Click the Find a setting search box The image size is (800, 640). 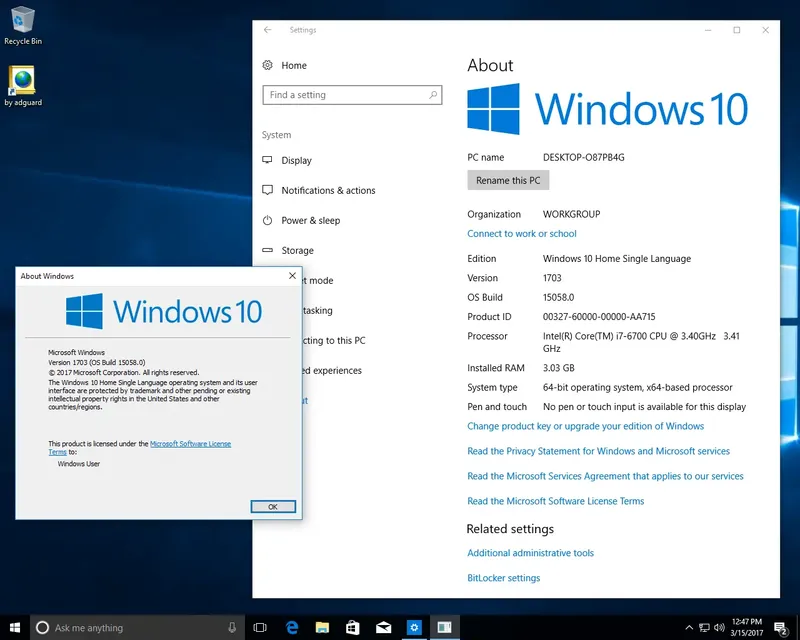point(352,95)
